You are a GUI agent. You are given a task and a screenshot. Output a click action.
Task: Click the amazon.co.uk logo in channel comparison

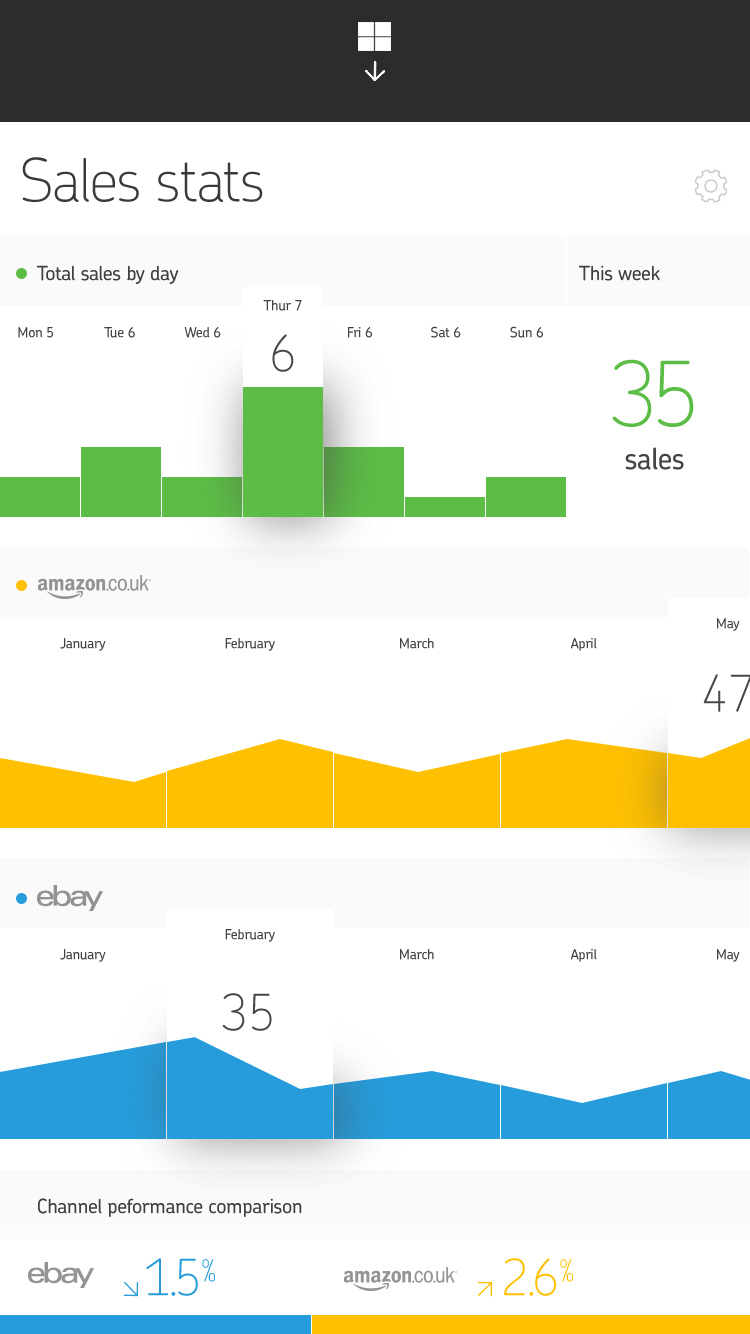pos(399,1277)
